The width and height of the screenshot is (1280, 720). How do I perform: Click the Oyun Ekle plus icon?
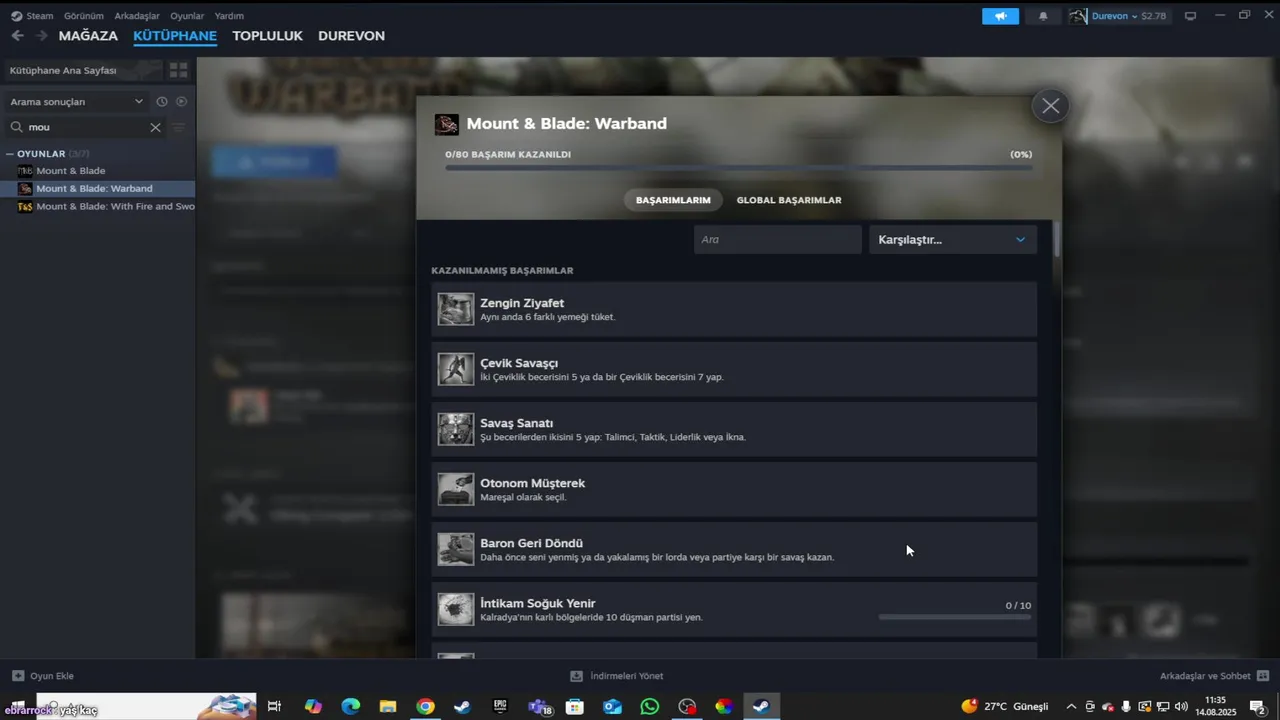pyautogui.click(x=18, y=676)
